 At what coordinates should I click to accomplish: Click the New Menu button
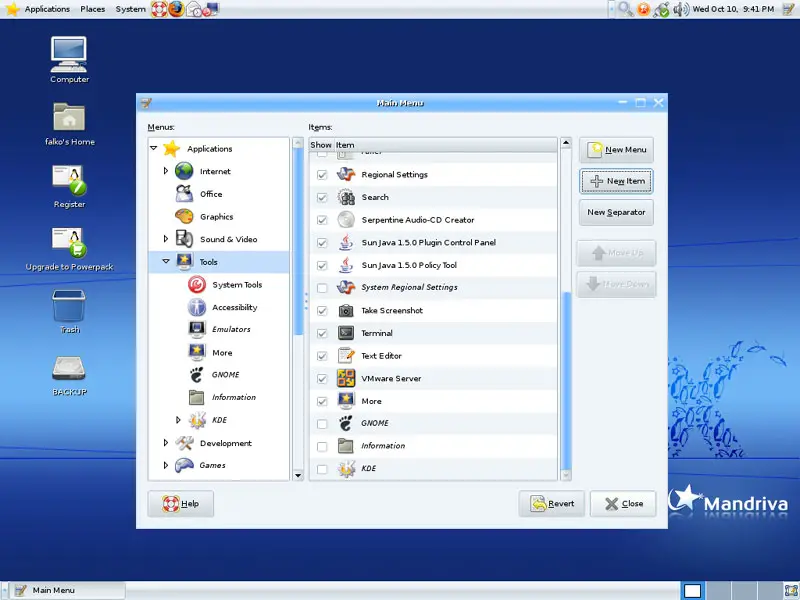pos(616,150)
